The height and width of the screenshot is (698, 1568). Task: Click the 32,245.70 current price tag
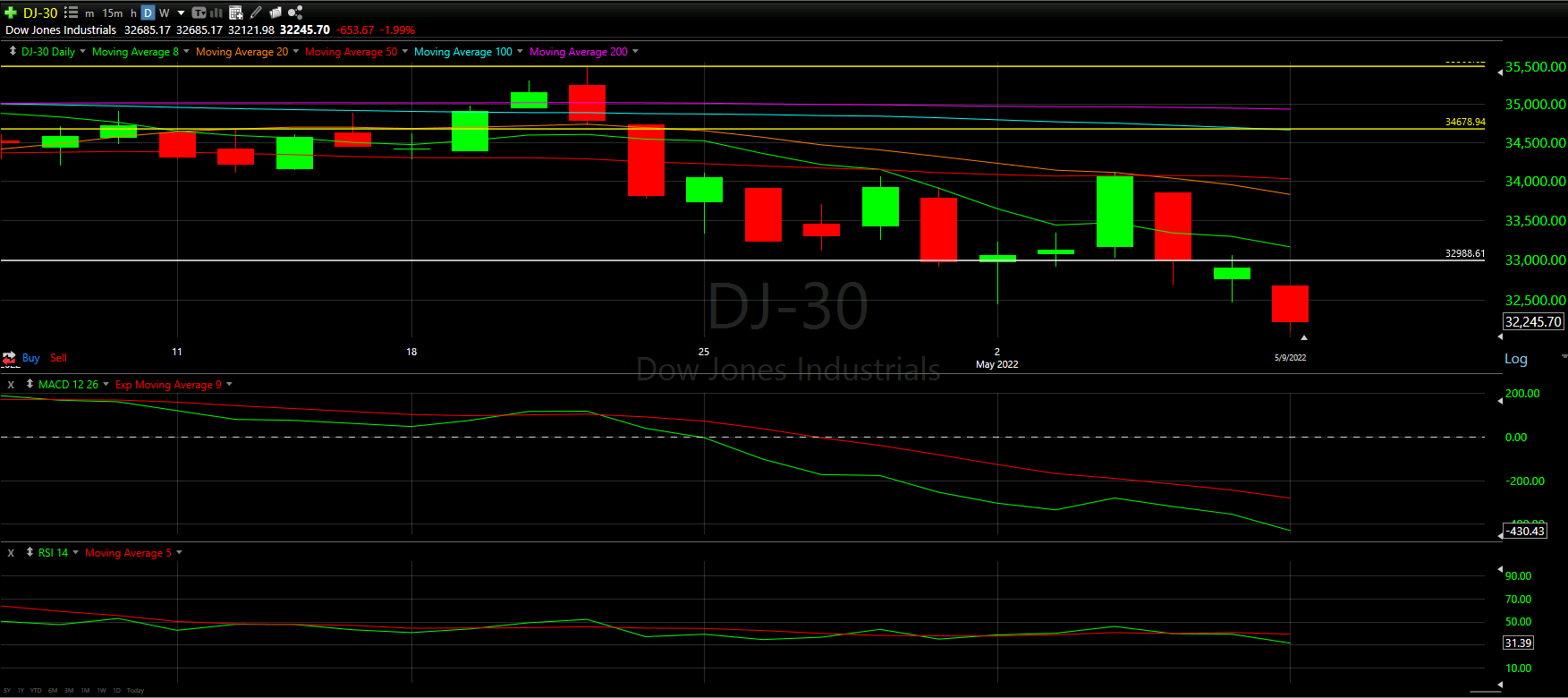coord(1533,322)
